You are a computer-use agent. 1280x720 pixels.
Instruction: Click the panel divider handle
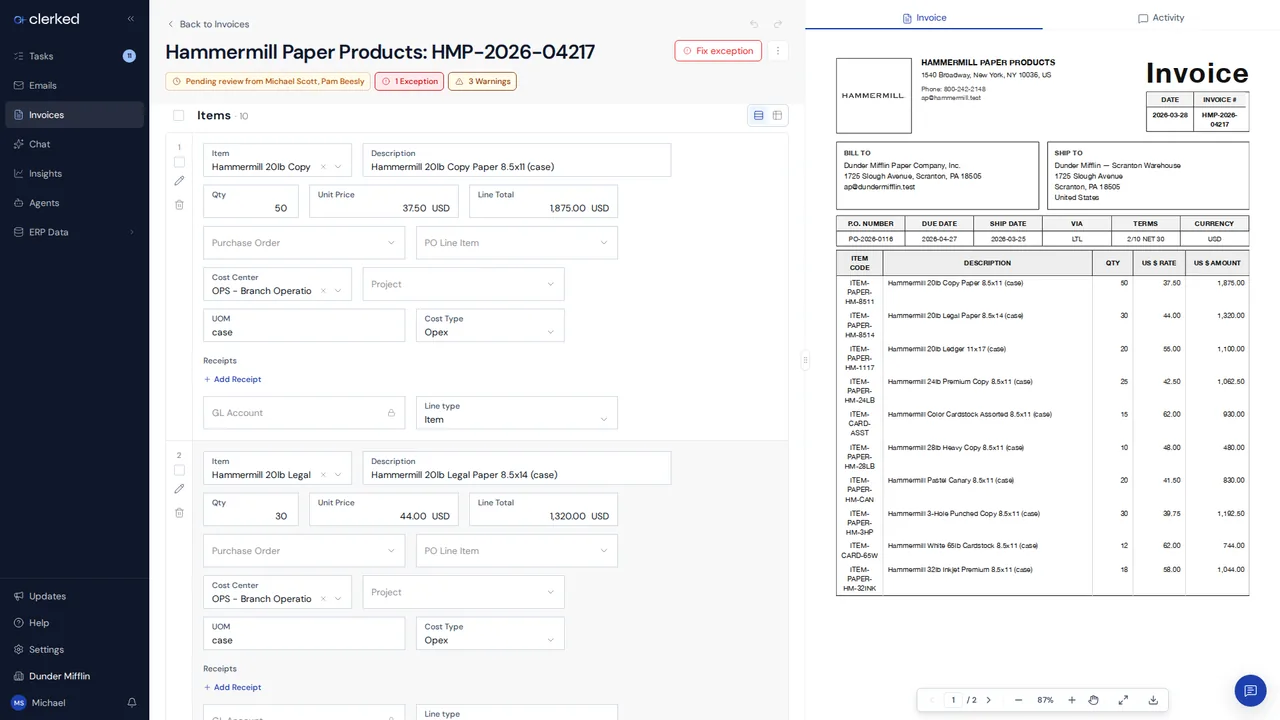pos(805,361)
